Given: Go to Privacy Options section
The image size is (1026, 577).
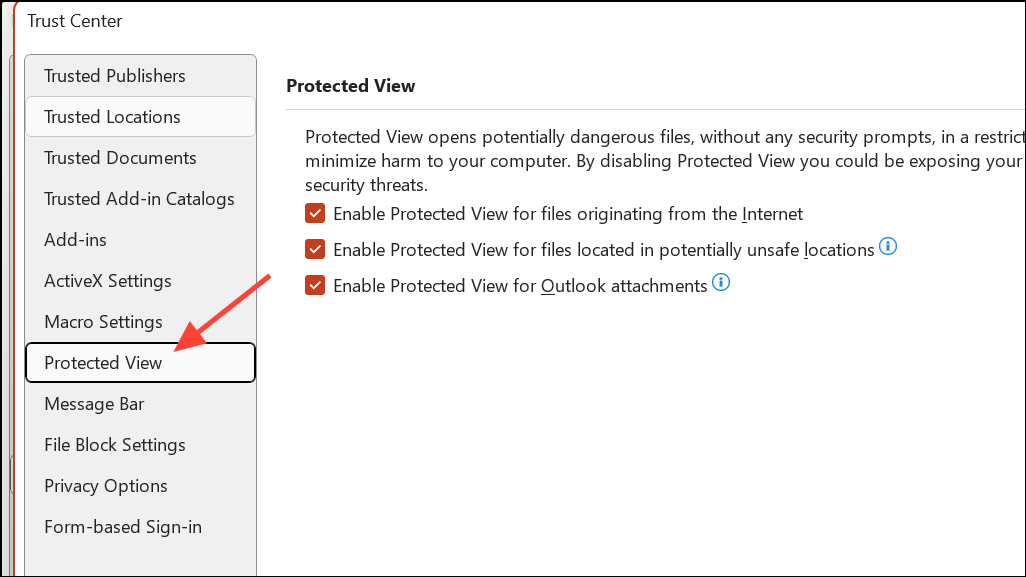Looking at the screenshot, I should point(106,486).
